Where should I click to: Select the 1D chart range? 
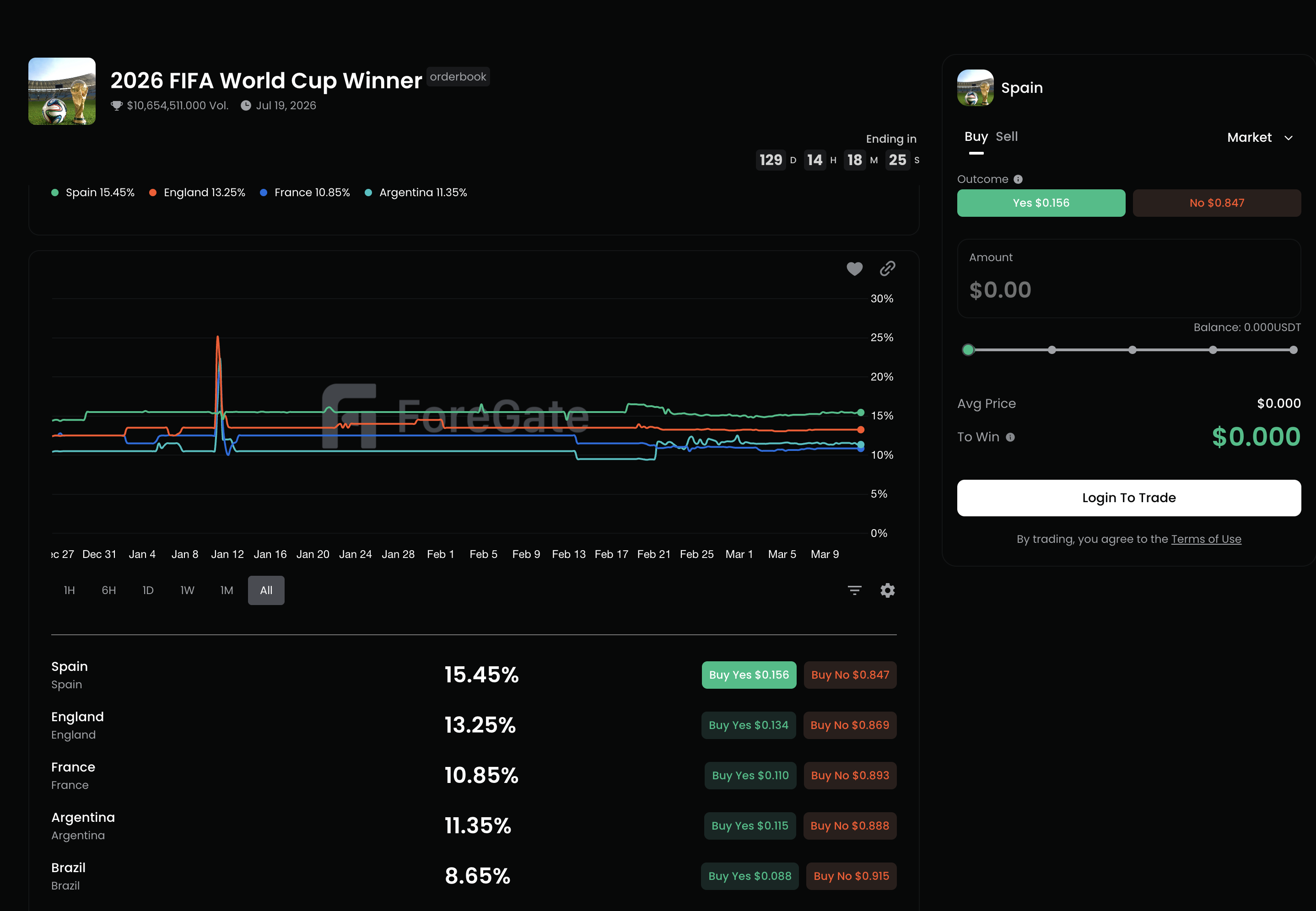pyautogui.click(x=148, y=590)
